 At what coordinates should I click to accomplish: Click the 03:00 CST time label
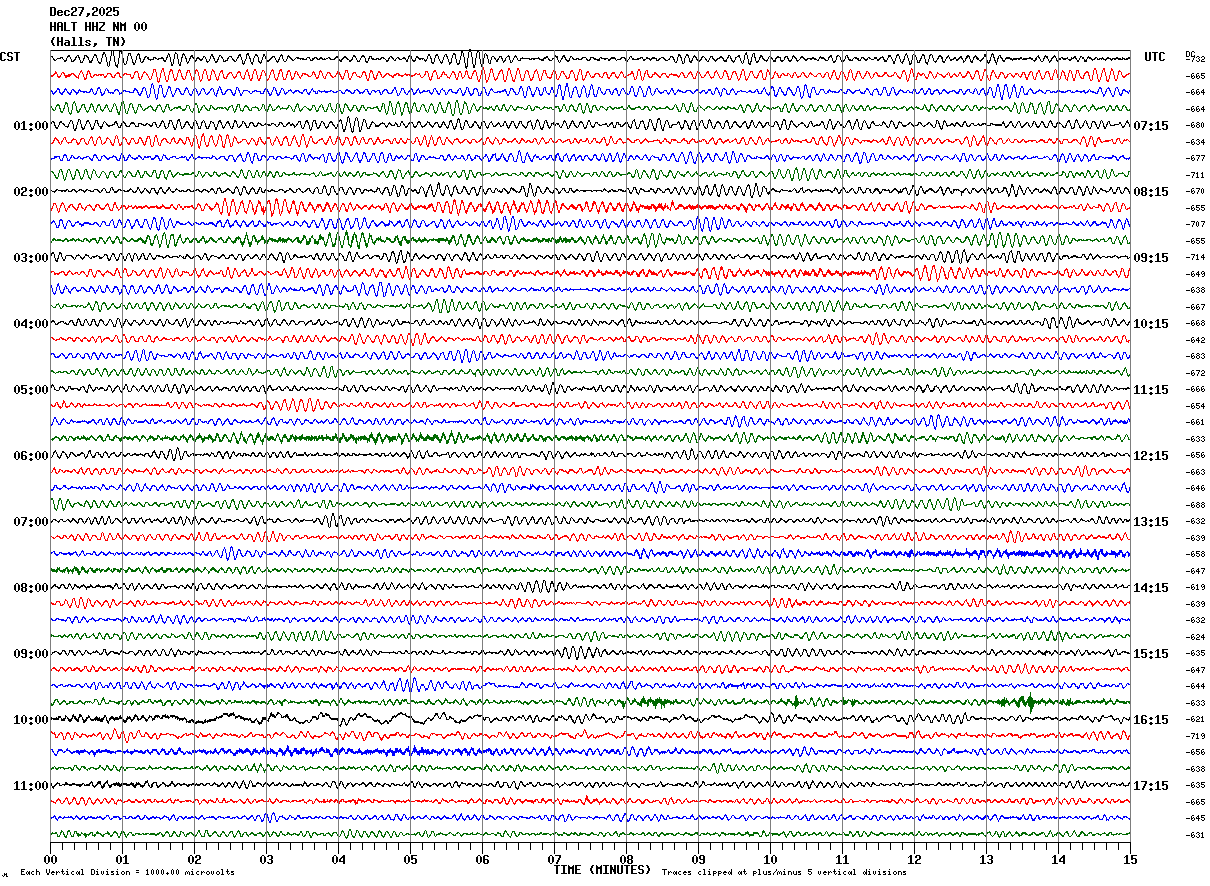pyautogui.click(x=30, y=258)
